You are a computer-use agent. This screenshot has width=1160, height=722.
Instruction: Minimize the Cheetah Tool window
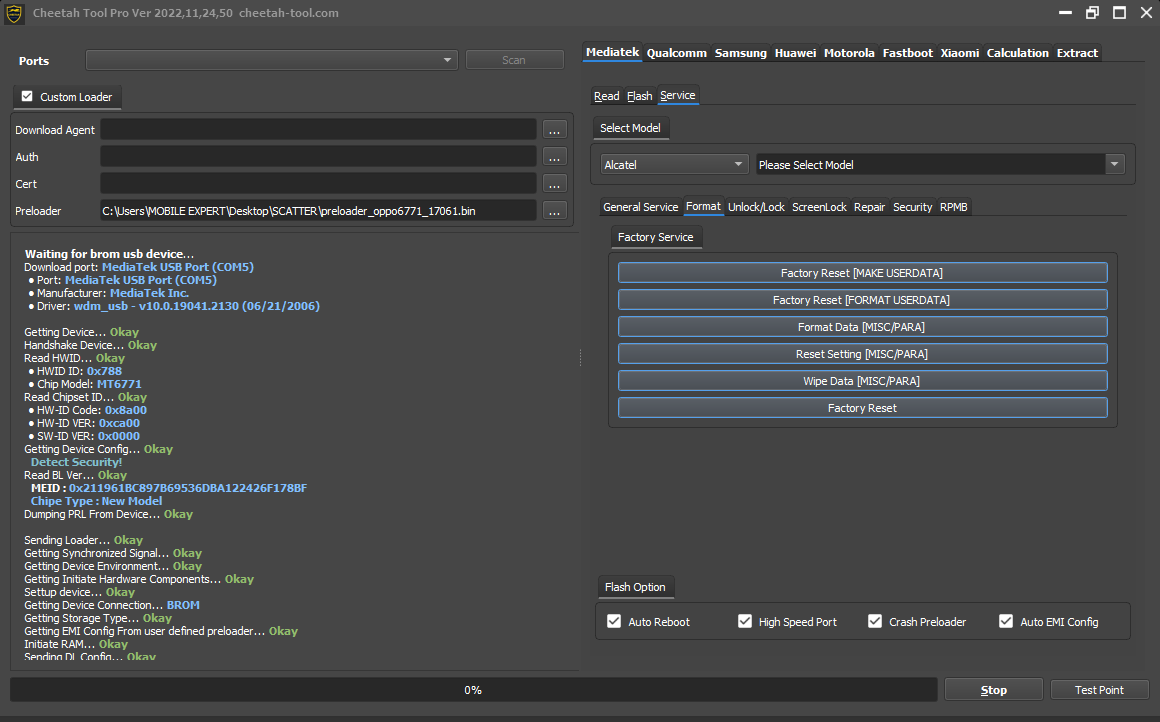(1065, 13)
